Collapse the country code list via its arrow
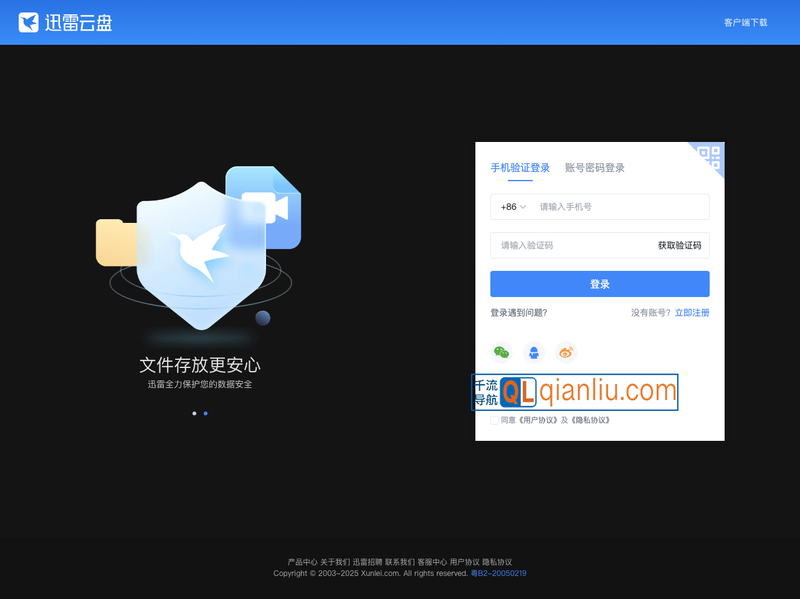Image resolution: width=800 pixels, height=599 pixels. pyautogui.click(x=524, y=207)
